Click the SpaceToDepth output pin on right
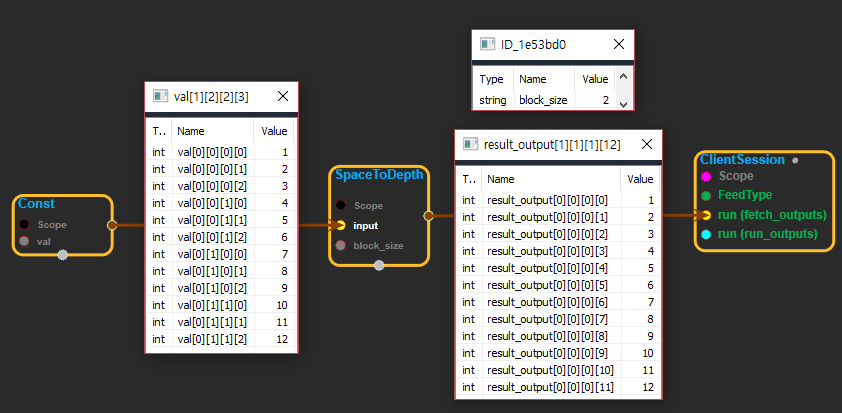842x413 pixels. tap(428, 214)
